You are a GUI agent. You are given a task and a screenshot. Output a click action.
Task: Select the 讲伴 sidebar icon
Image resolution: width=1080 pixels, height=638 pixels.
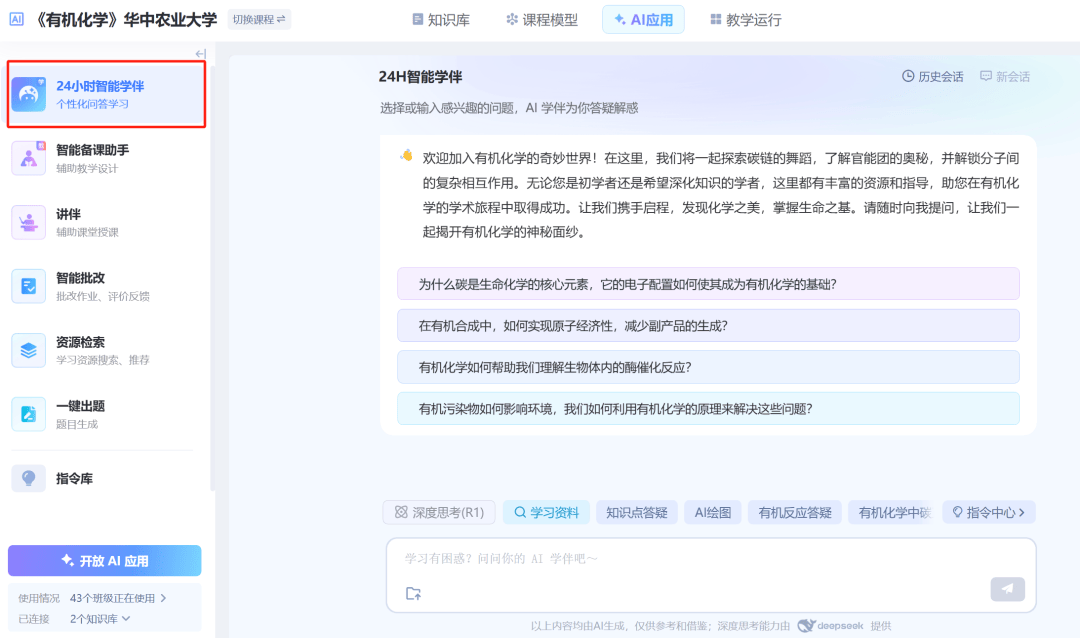tap(29, 222)
